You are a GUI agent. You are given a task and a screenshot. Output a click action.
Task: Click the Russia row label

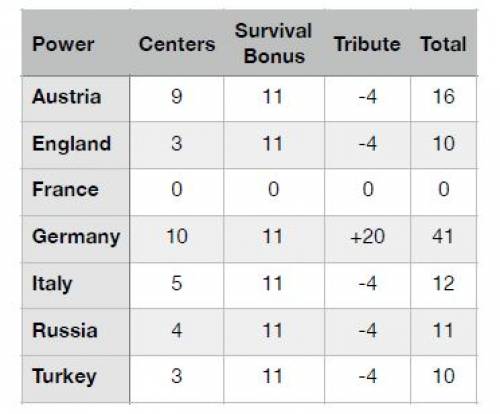tap(65, 330)
